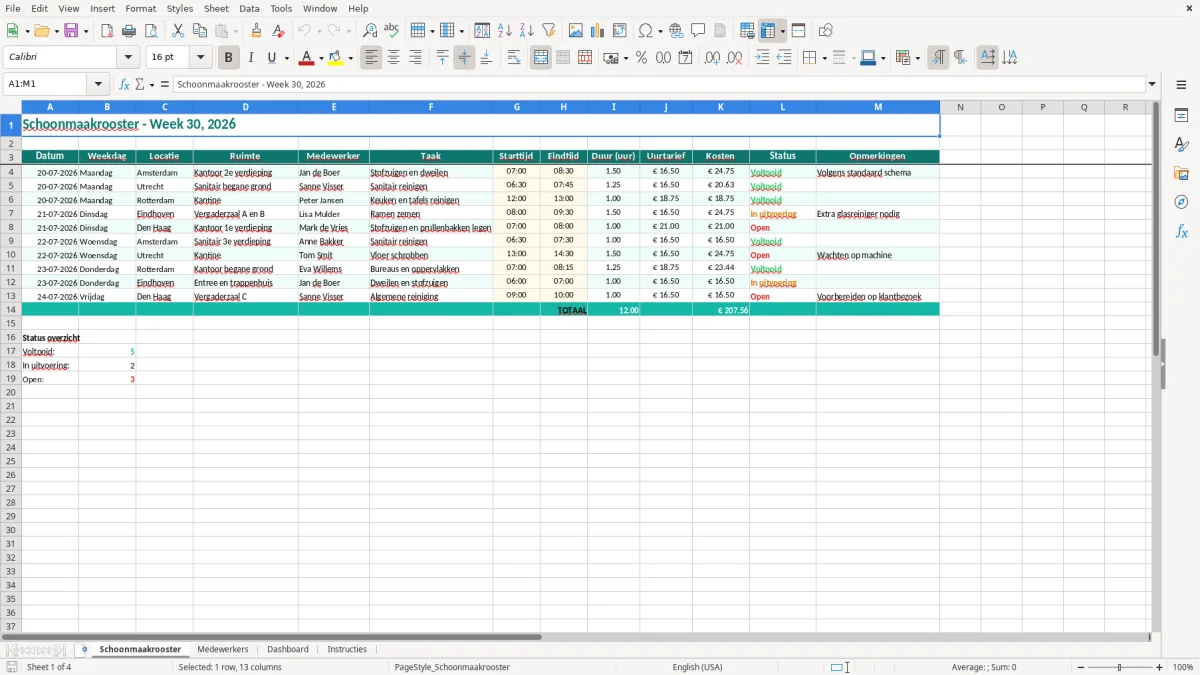
Task: Open the Format menu
Action: click(x=141, y=8)
